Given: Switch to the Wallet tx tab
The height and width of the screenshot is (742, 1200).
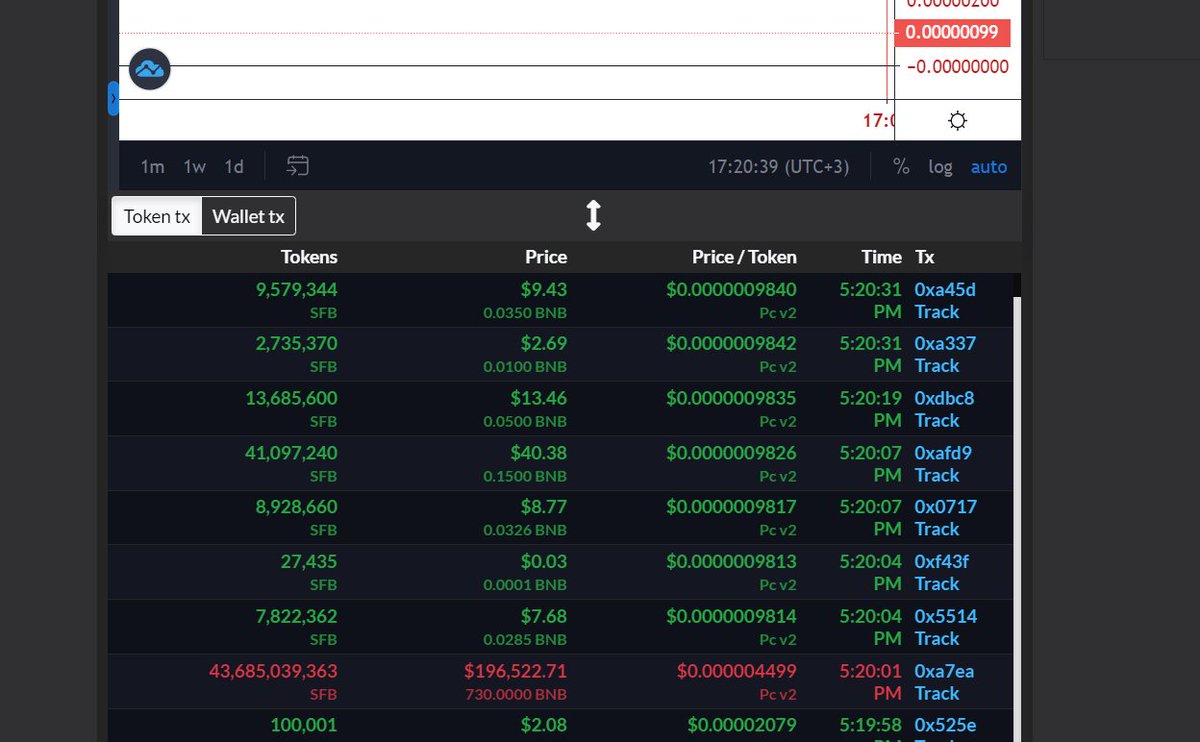Looking at the screenshot, I should click(x=248, y=216).
